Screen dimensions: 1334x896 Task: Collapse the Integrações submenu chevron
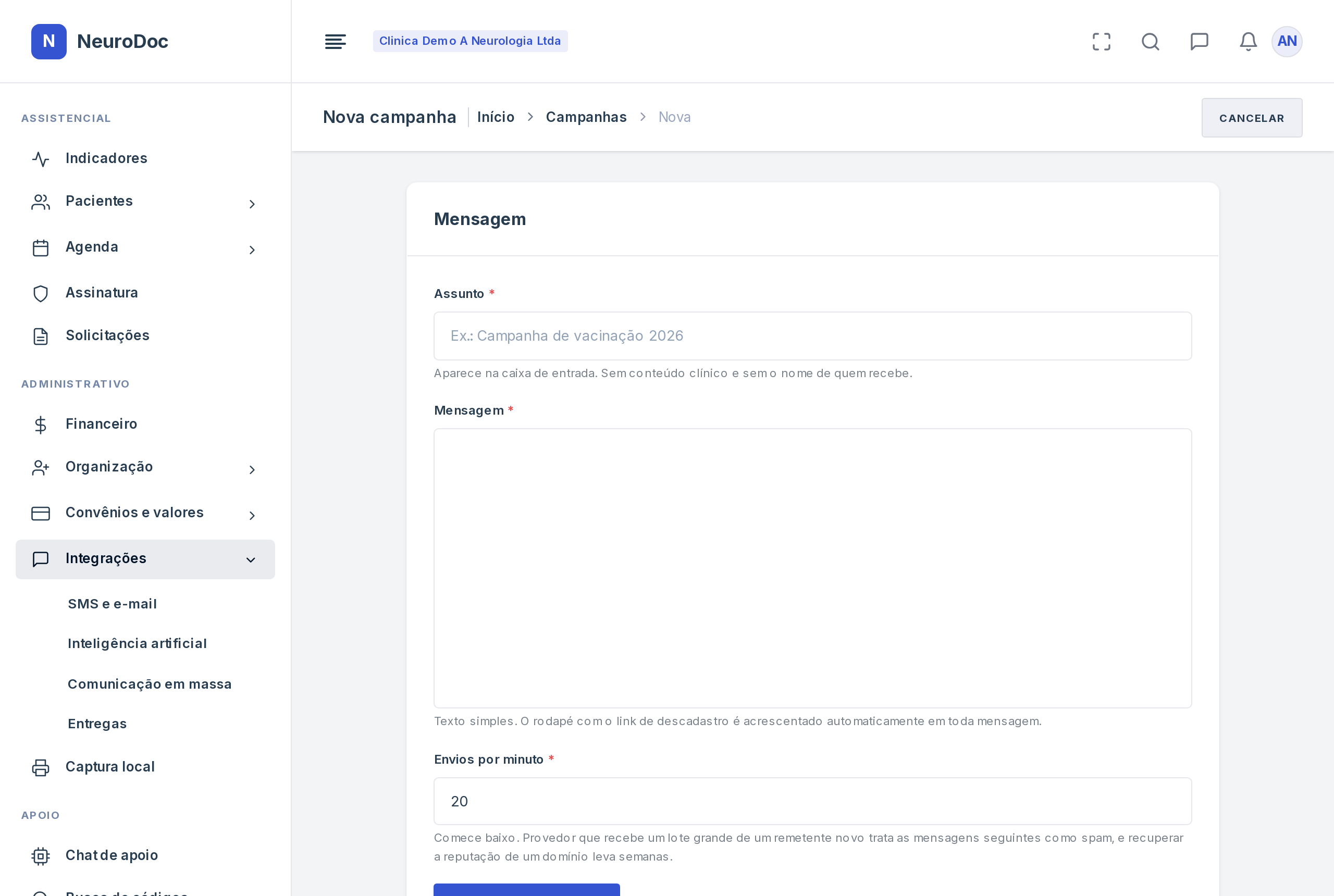(x=250, y=560)
